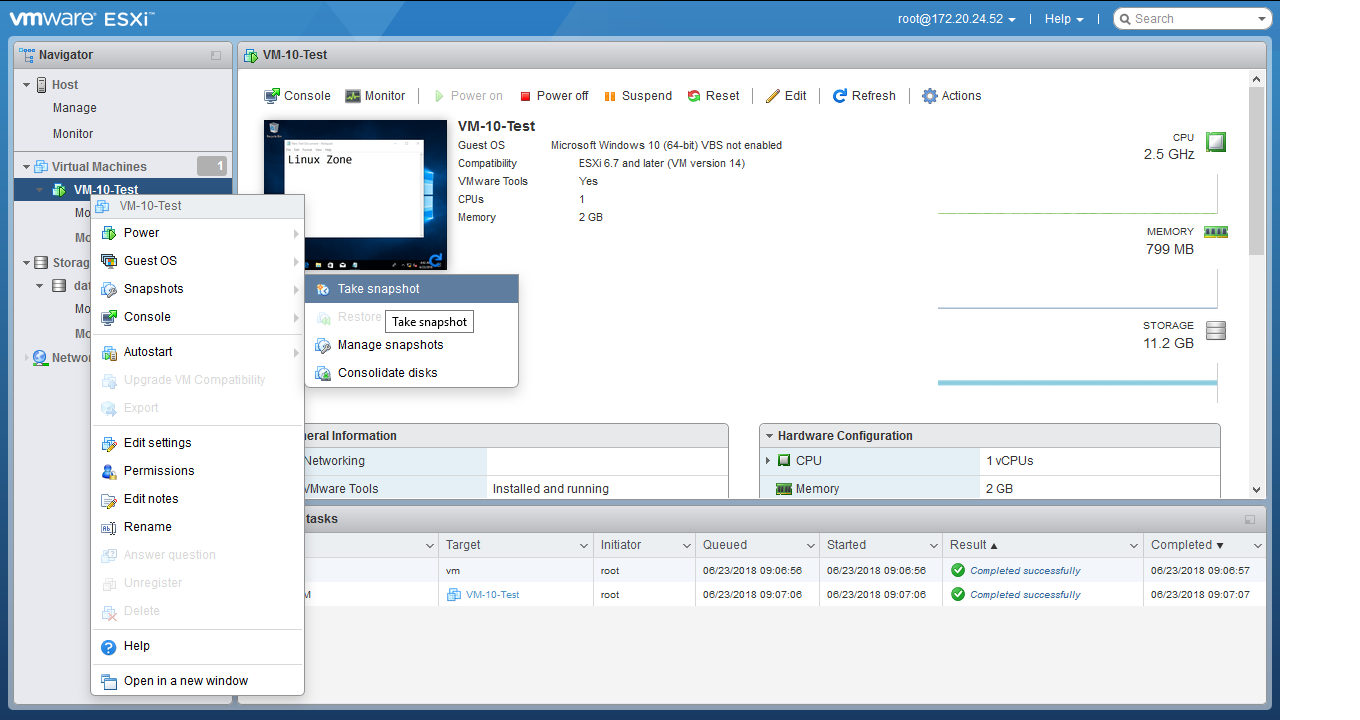Expand the Power submenu arrow
This screenshot has height=720, width=1360.
click(x=296, y=233)
